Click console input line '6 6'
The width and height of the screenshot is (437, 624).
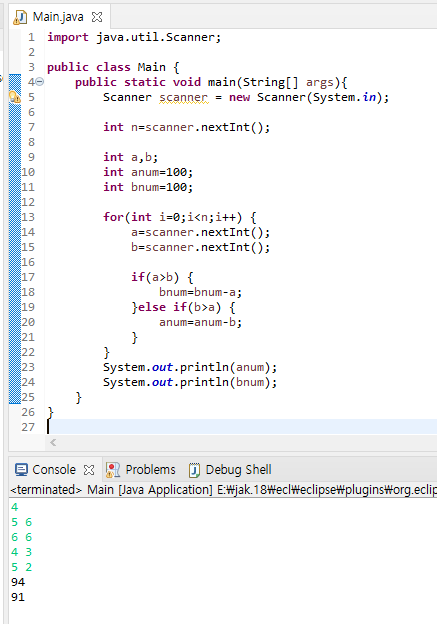[21, 537]
